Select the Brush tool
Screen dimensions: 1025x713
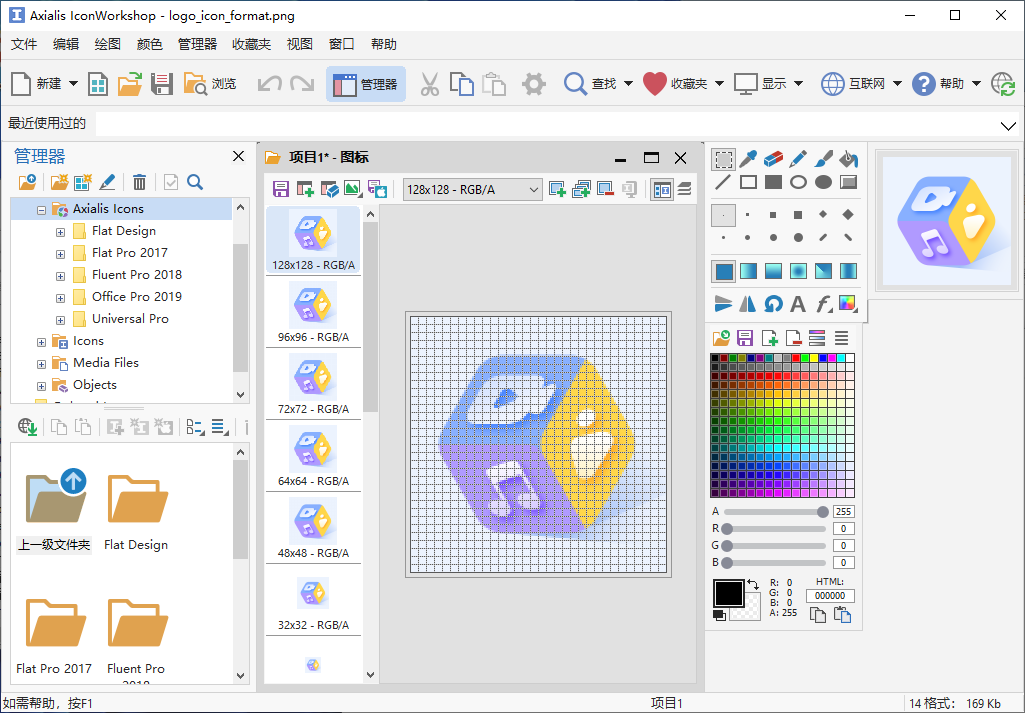pos(824,159)
